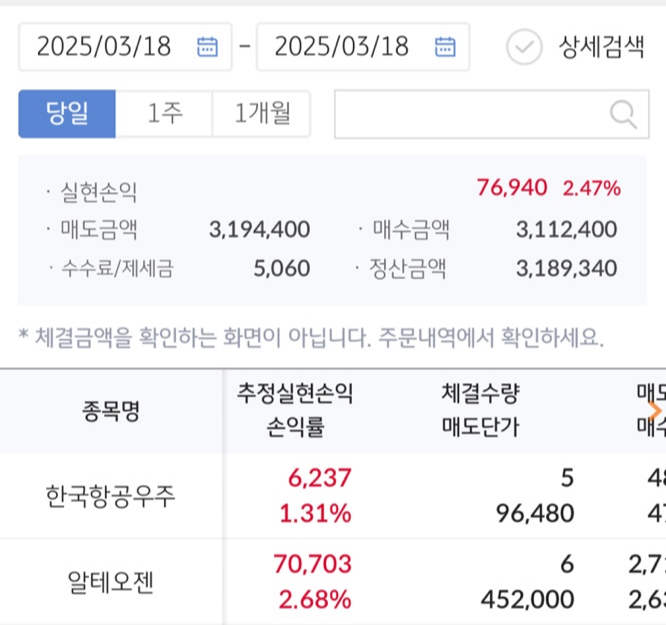The image size is (666, 625).
Task: Click profit rate 1.31%
Action: pos(315,513)
